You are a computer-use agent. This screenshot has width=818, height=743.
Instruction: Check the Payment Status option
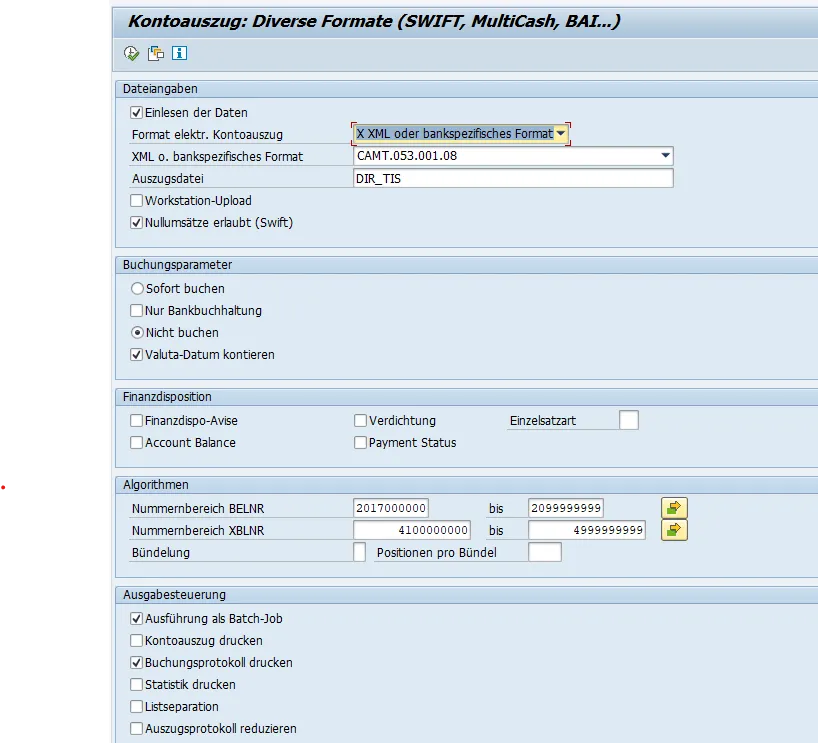coord(361,443)
